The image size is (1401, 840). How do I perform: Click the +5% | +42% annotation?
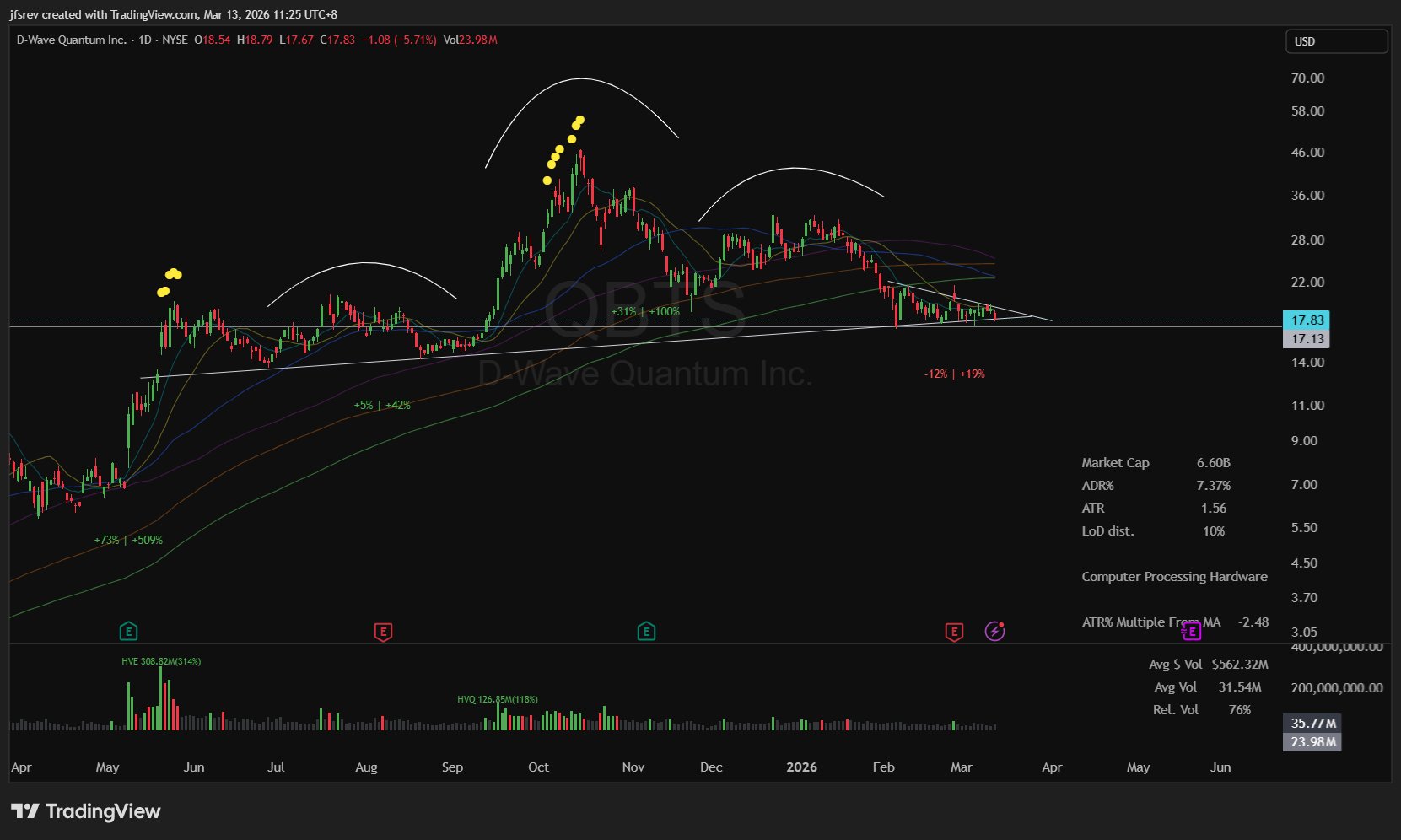coord(382,405)
